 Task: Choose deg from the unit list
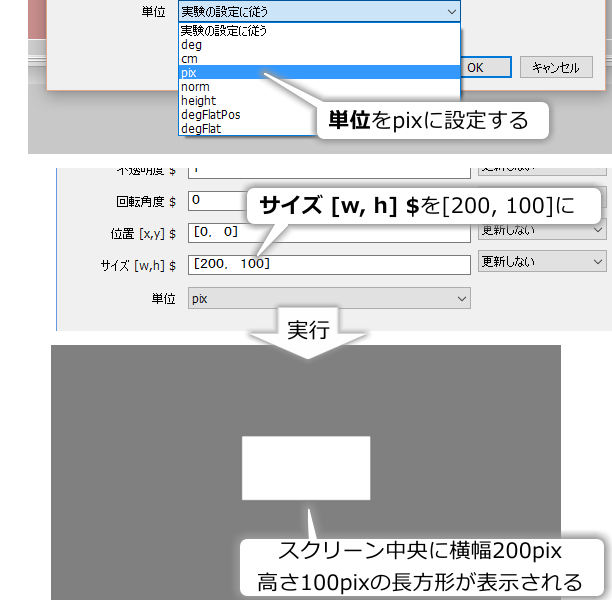tap(319, 45)
